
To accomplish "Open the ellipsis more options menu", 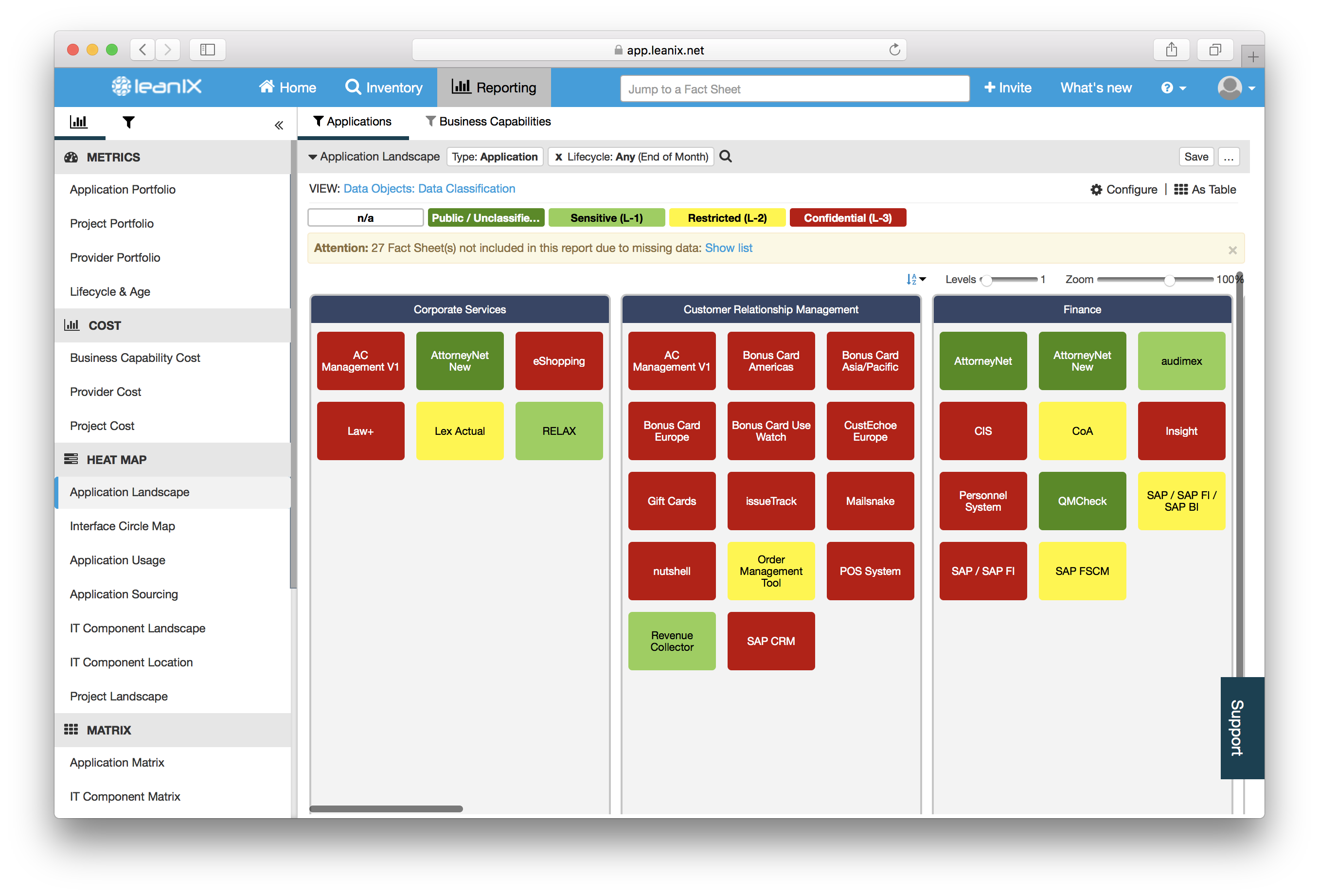I will coord(1228,157).
